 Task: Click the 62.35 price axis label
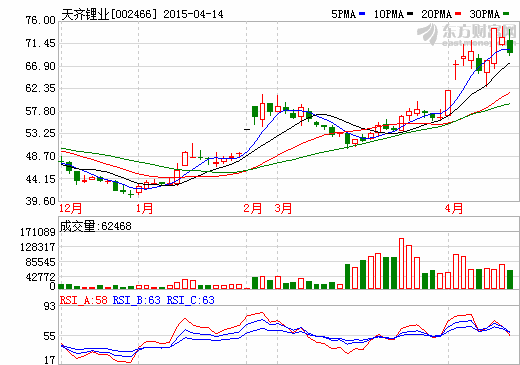point(40,88)
